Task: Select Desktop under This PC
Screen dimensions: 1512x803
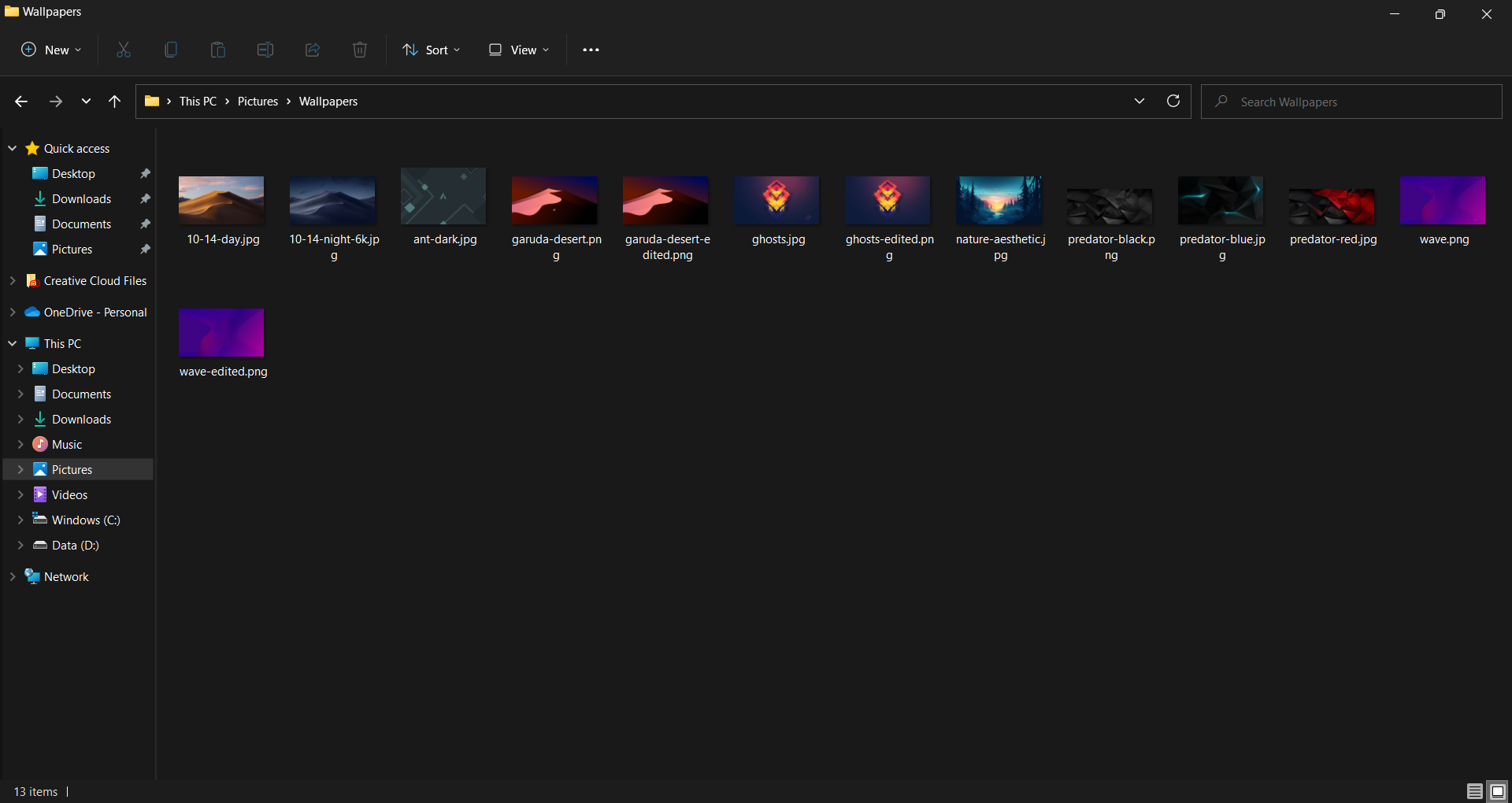Action: 73,368
